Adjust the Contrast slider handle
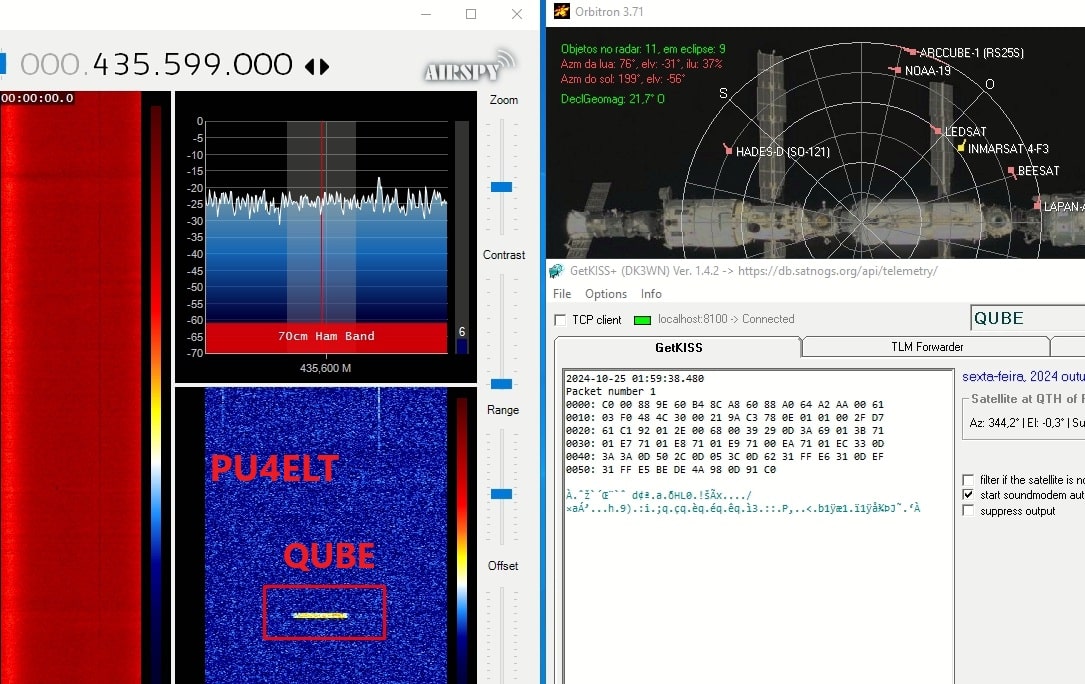The image size is (1085, 684). point(502,384)
